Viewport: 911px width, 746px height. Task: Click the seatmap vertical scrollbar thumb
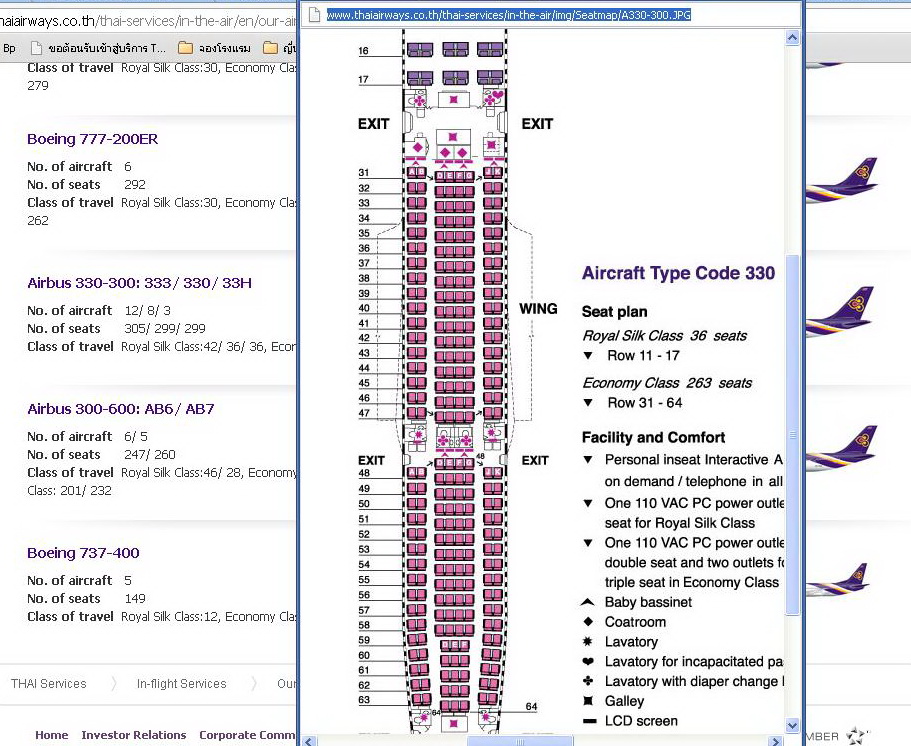[x=792, y=435]
